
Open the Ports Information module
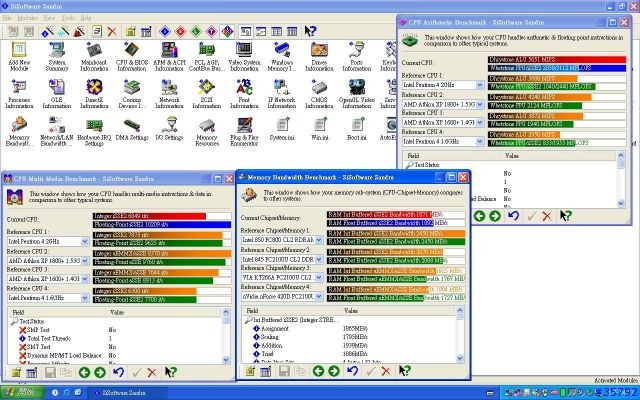point(357,56)
